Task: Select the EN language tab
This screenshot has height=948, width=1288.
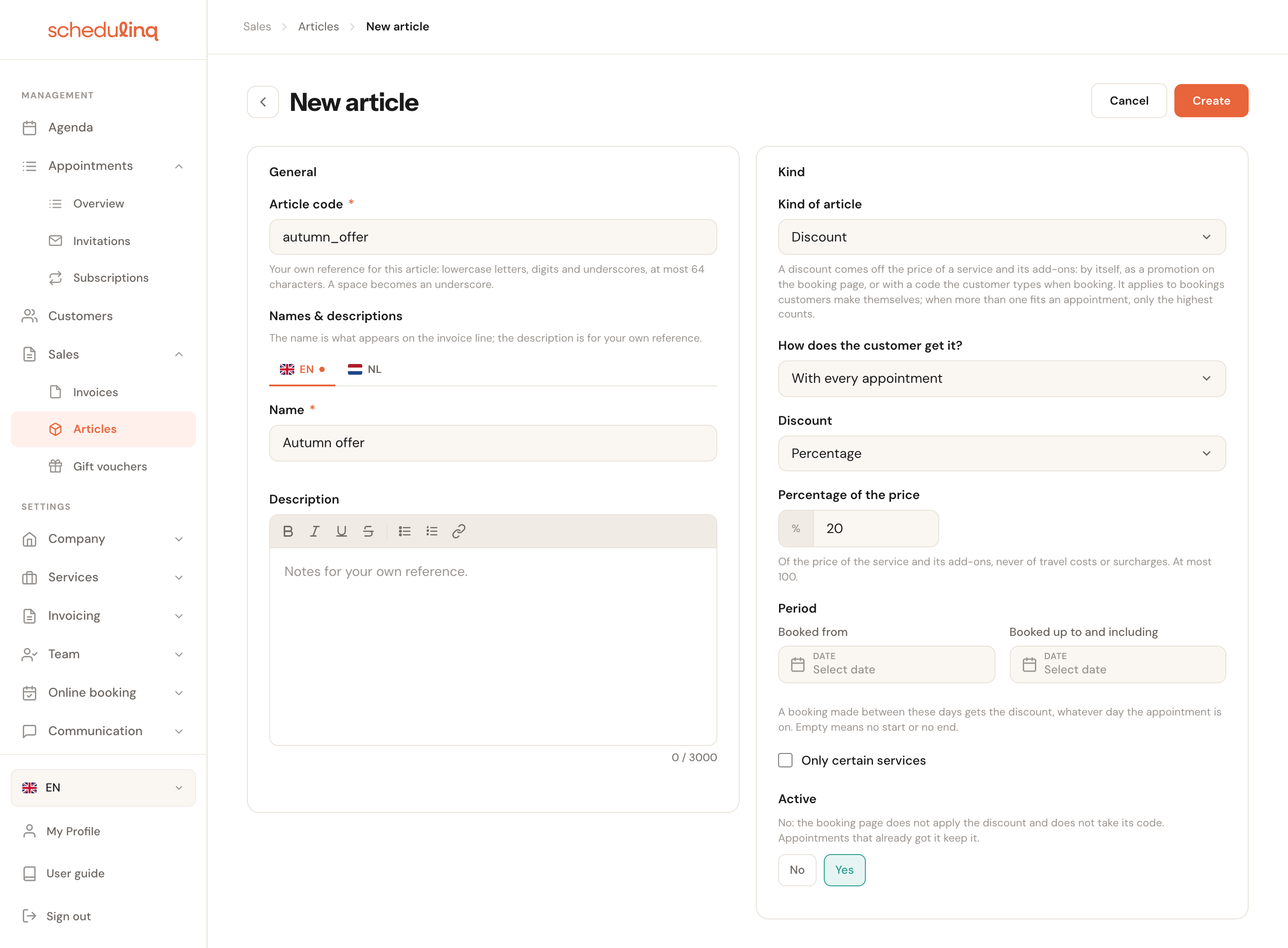Action: pyautogui.click(x=302, y=369)
